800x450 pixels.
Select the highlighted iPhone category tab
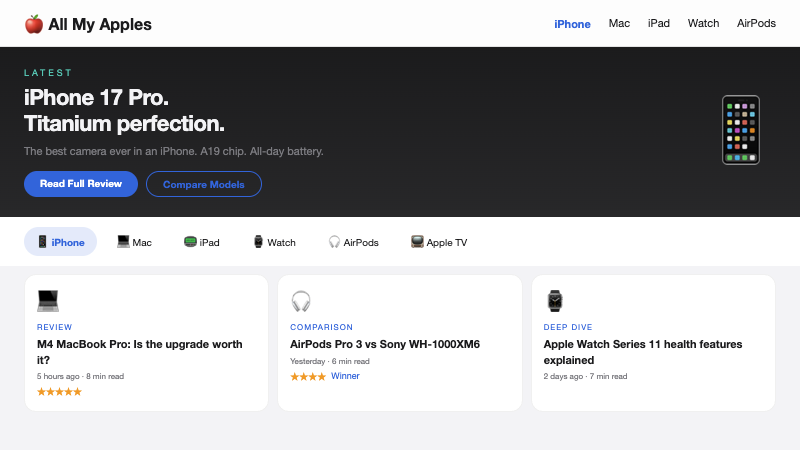[60, 242]
